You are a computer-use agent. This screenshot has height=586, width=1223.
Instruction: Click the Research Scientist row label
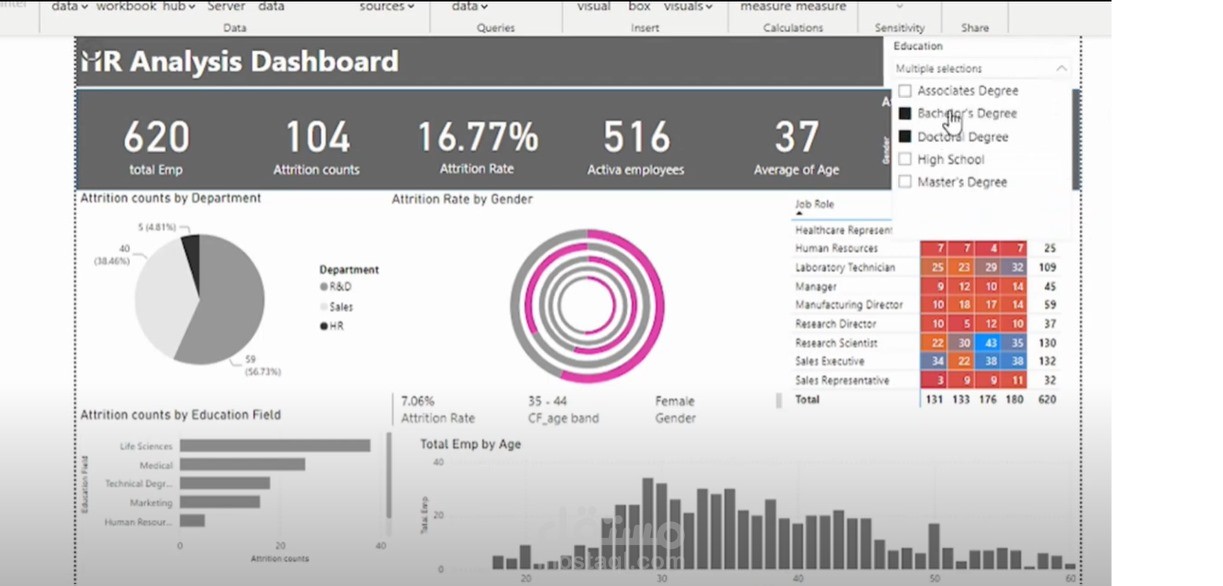837,343
